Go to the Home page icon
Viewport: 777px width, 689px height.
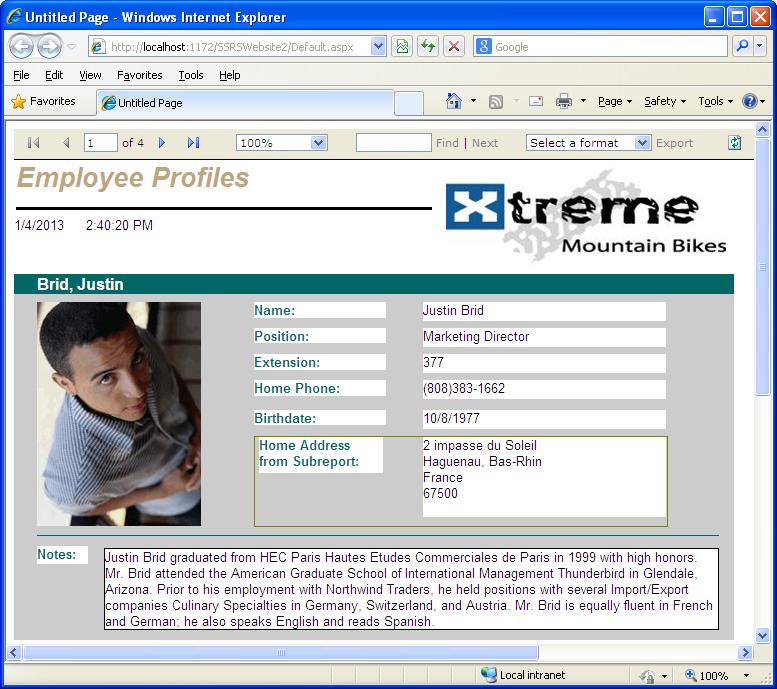[x=453, y=101]
